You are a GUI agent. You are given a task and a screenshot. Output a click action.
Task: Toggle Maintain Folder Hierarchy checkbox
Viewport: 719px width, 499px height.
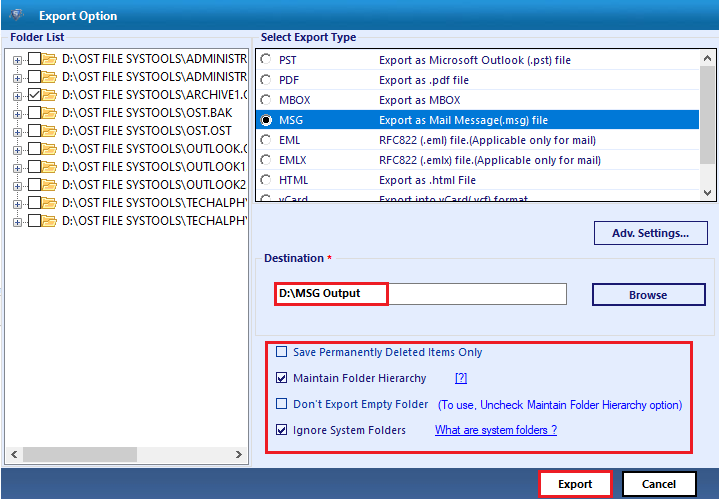click(282, 378)
